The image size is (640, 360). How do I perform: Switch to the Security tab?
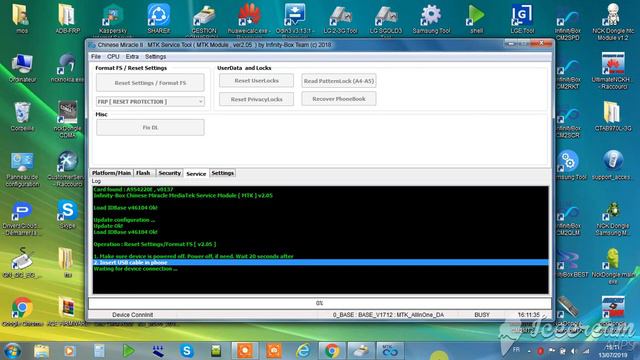169,173
